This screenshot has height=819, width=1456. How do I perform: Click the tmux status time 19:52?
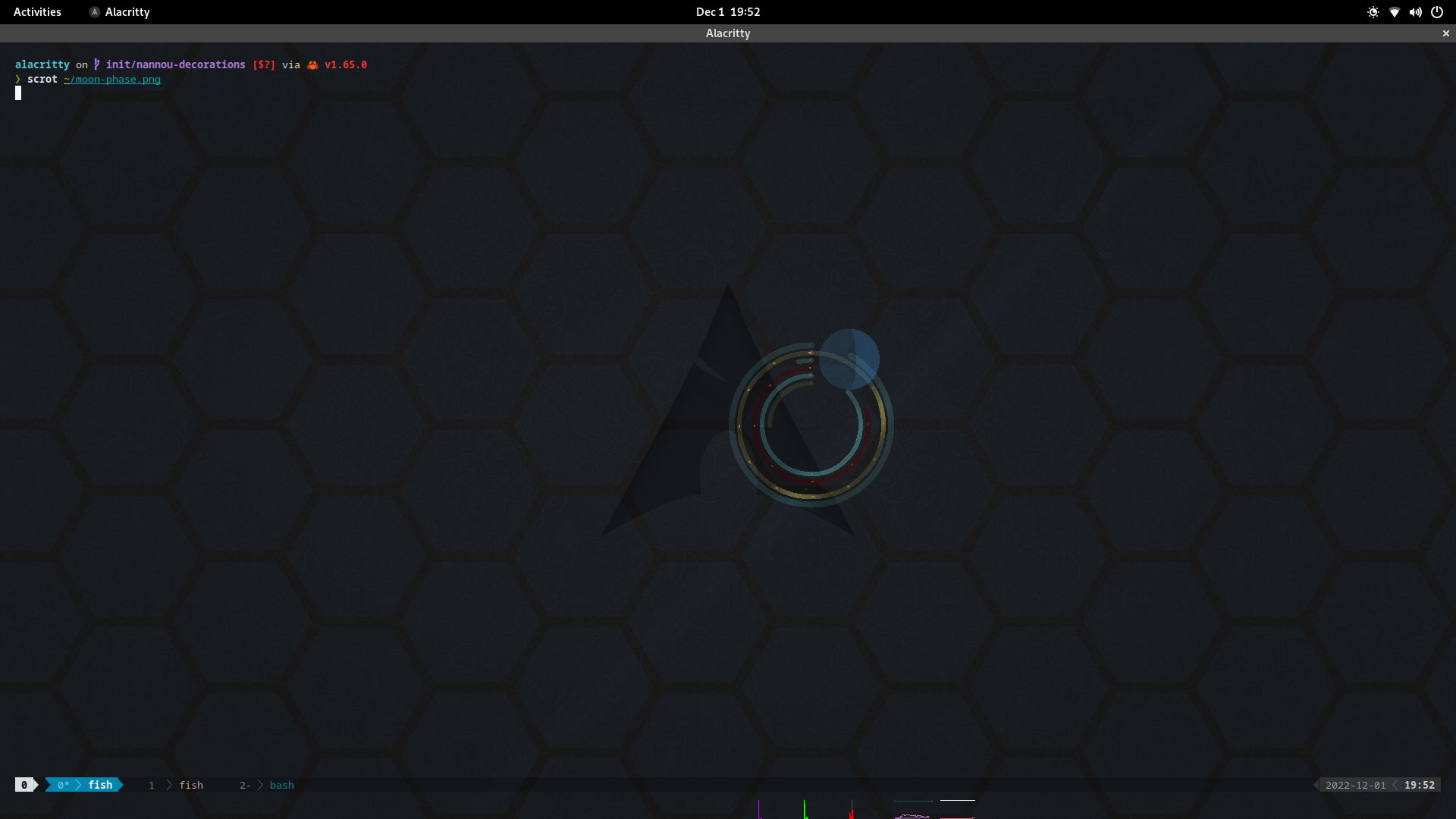1419,785
